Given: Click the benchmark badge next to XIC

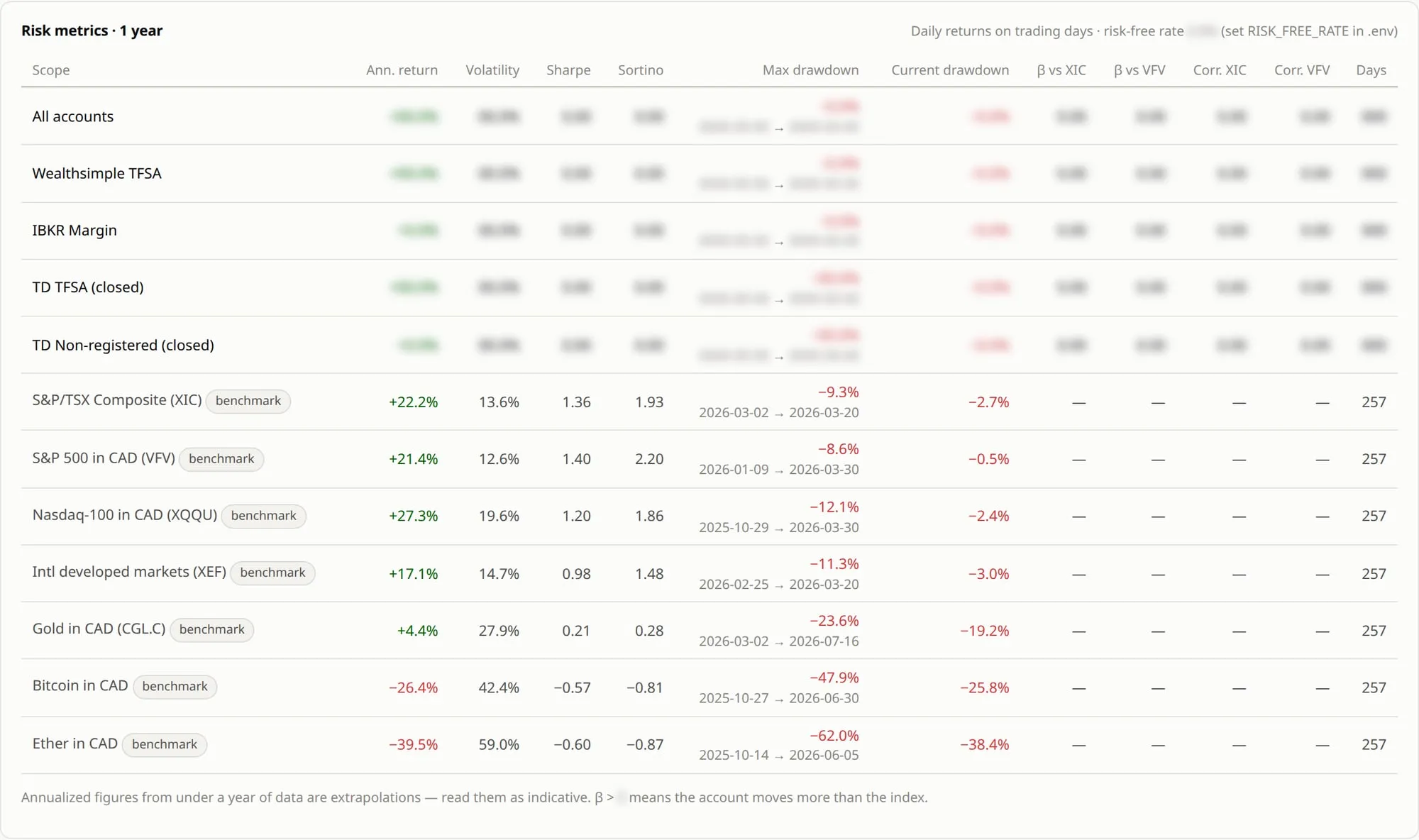Looking at the screenshot, I should [248, 401].
